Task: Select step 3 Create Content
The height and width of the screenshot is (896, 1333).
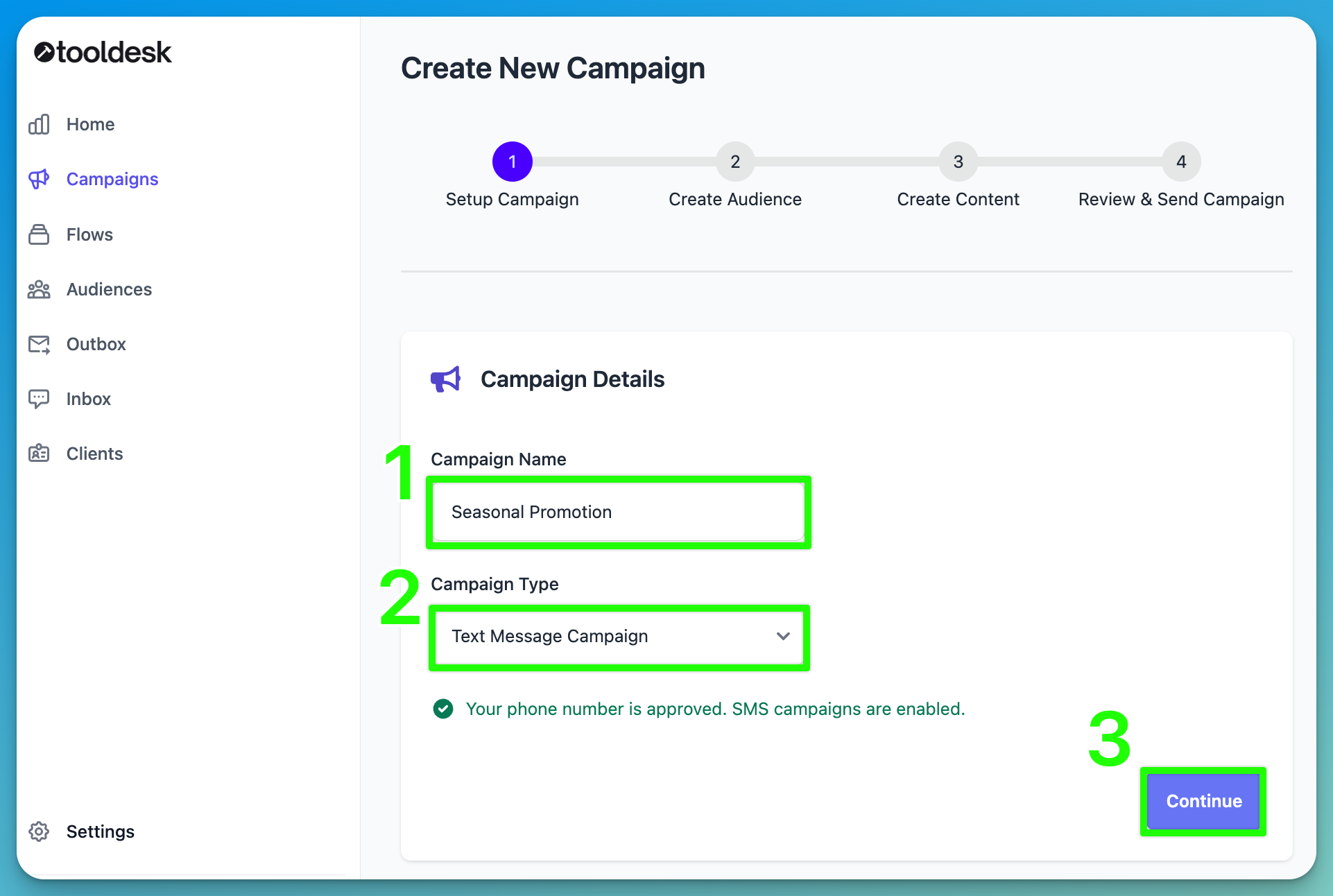Action: tap(958, 162)
